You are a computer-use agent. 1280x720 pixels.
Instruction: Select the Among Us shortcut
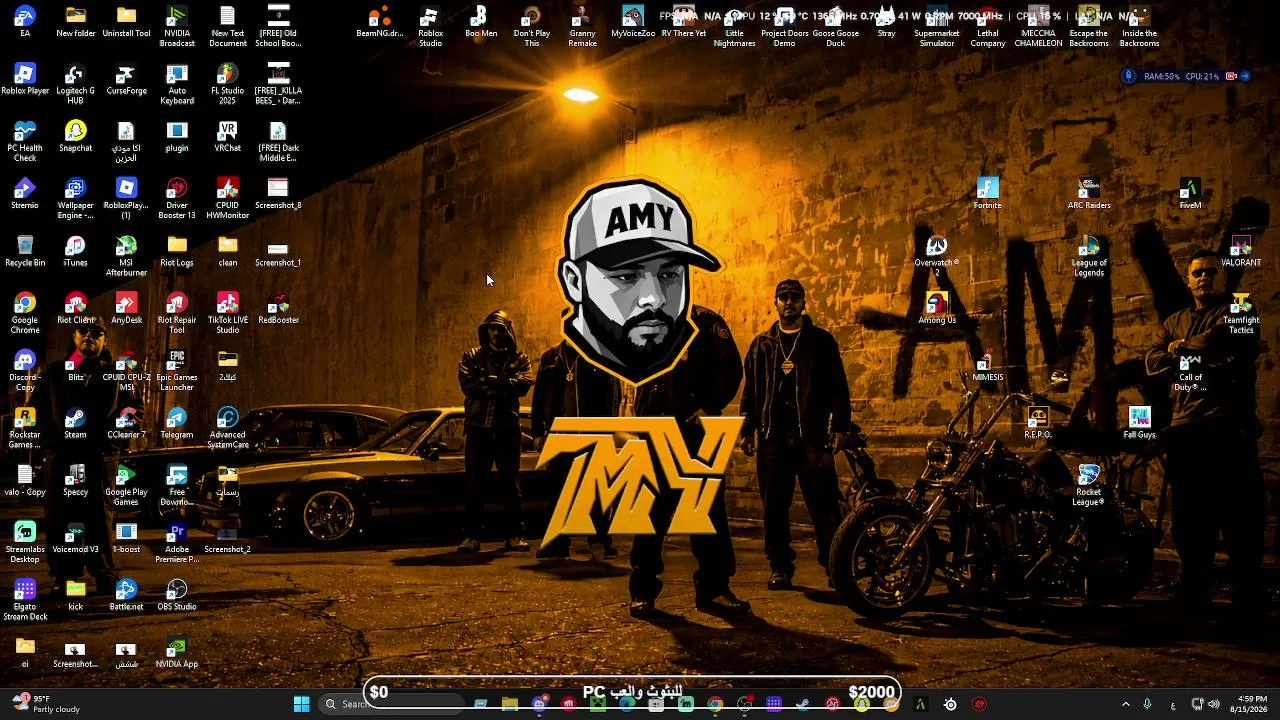(x=937, y=308)
